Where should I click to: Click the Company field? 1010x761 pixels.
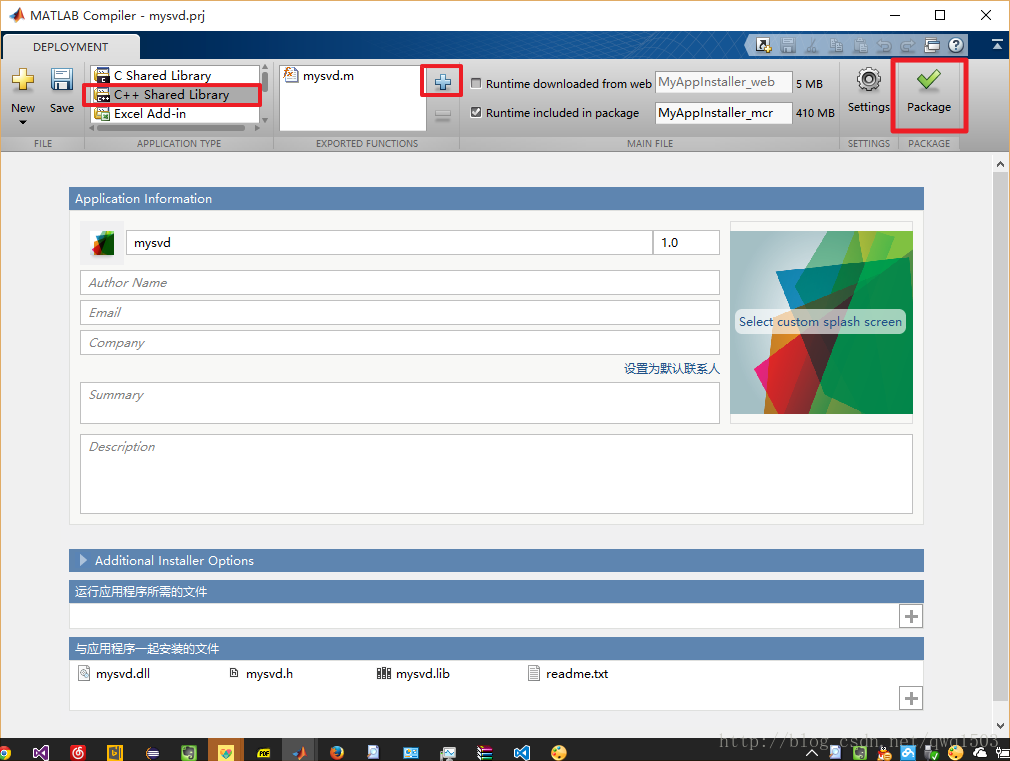[x=399, y=343]
